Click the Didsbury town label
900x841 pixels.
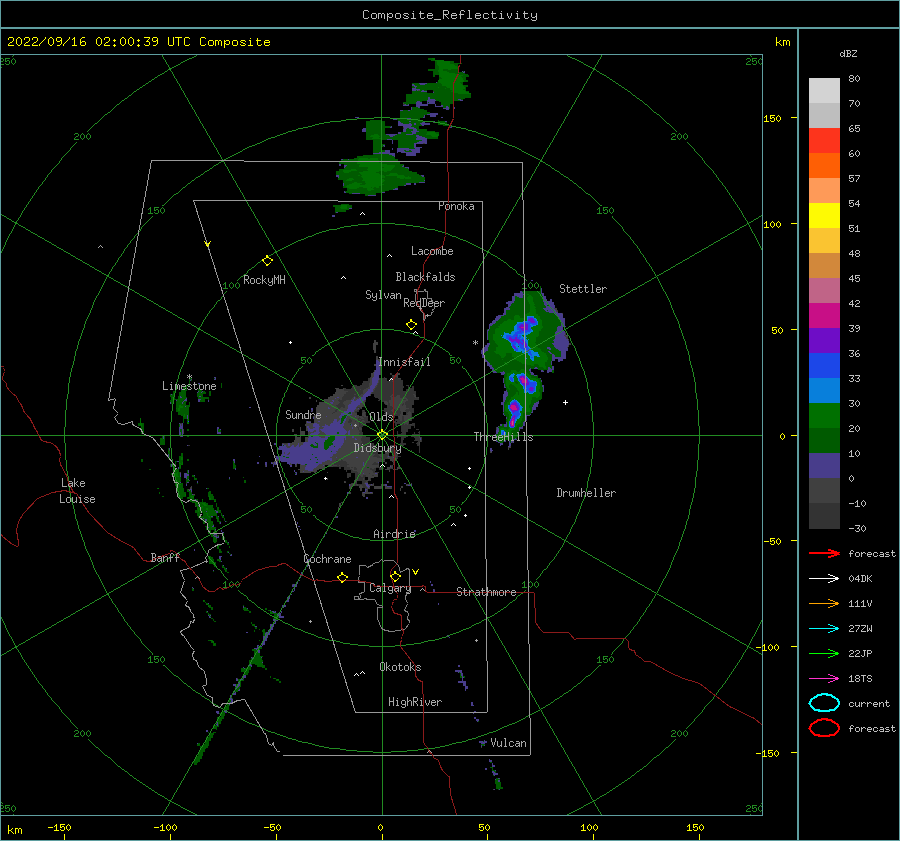pyautogui.click(x=377, y=448)
